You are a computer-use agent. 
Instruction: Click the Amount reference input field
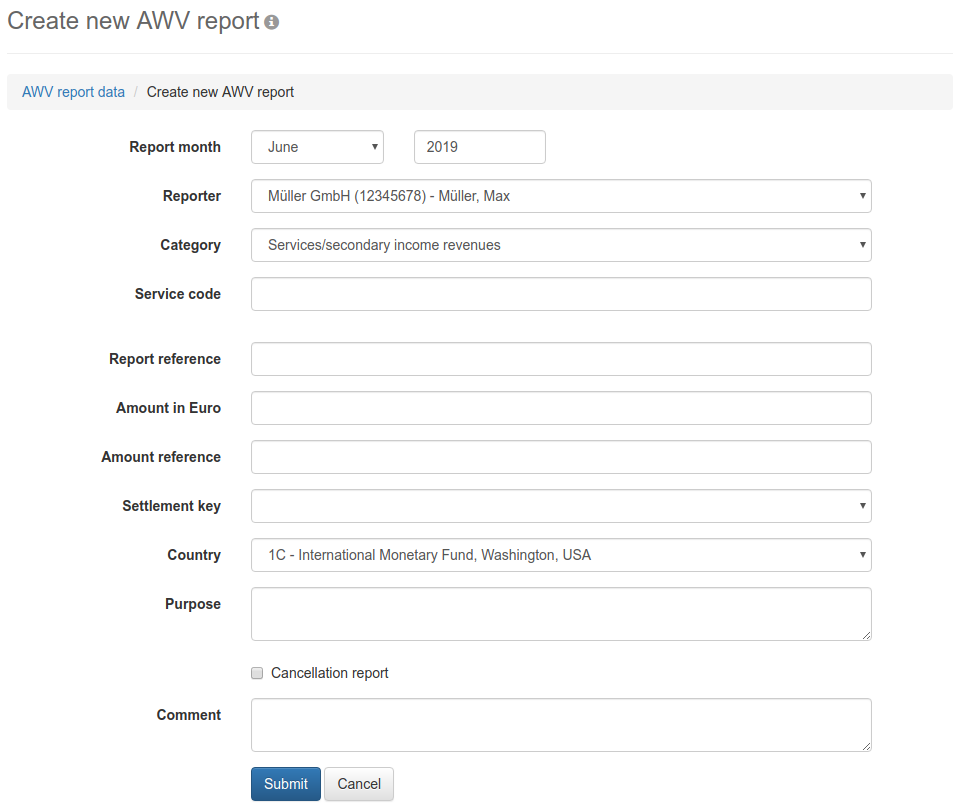pyautogui.click(x=561, y=457)
